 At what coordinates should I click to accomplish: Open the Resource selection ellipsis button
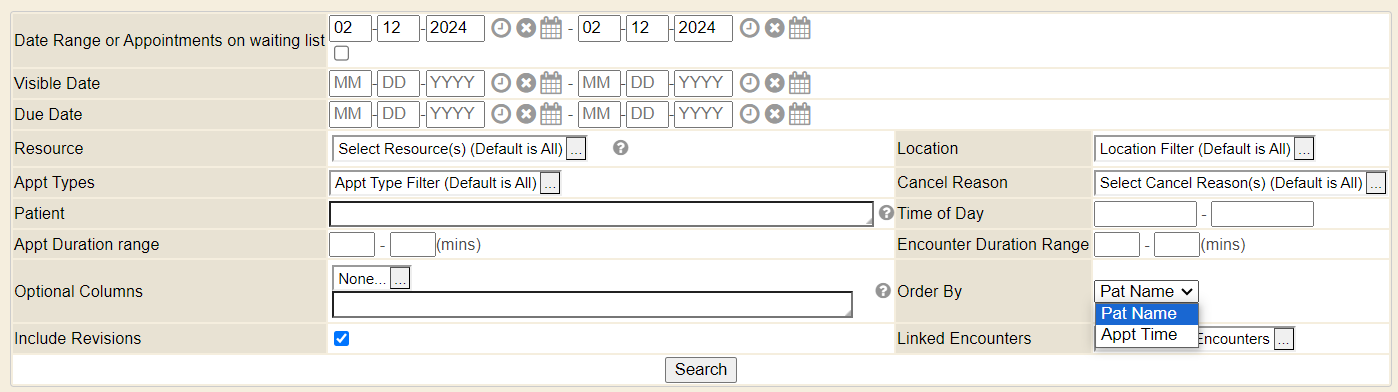576,149
